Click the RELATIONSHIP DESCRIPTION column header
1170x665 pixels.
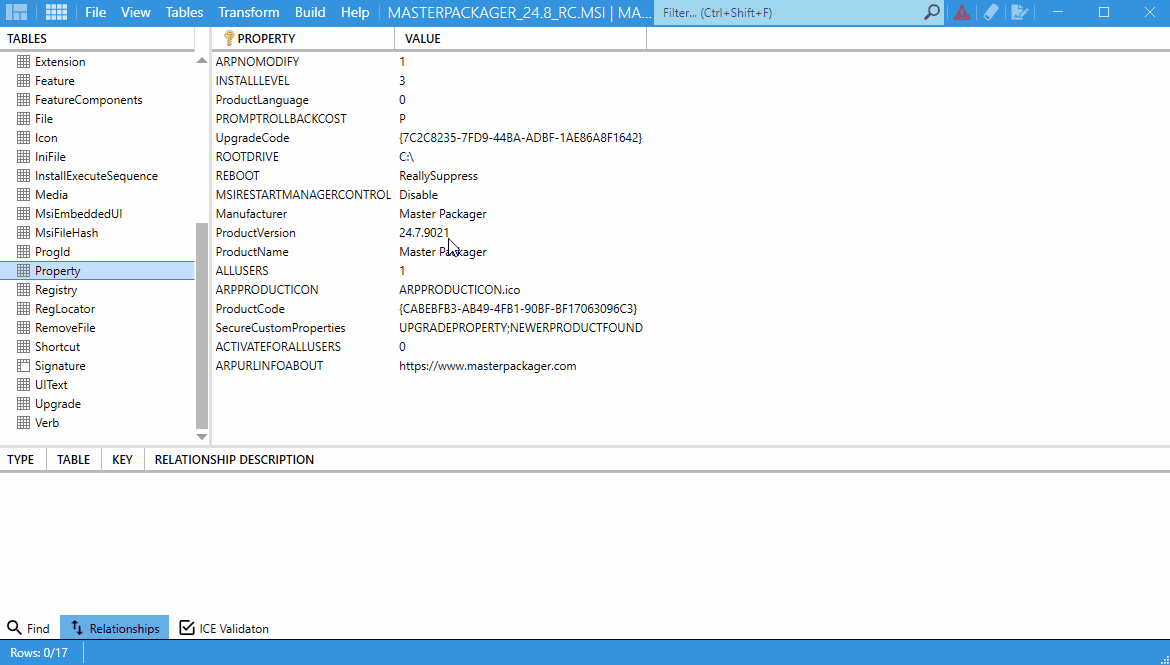pyautogui.click(x=234, y=460)
